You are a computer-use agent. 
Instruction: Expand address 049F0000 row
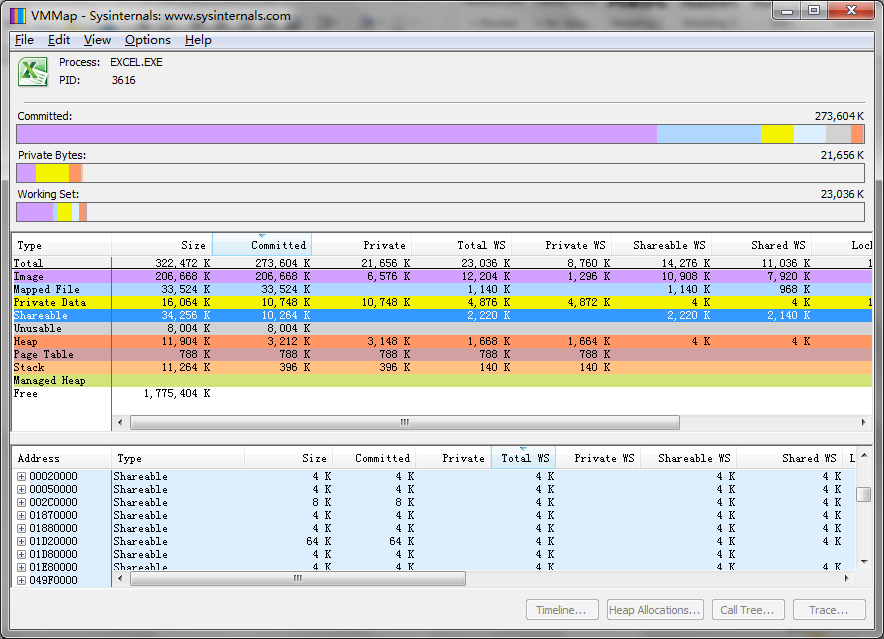21,580
